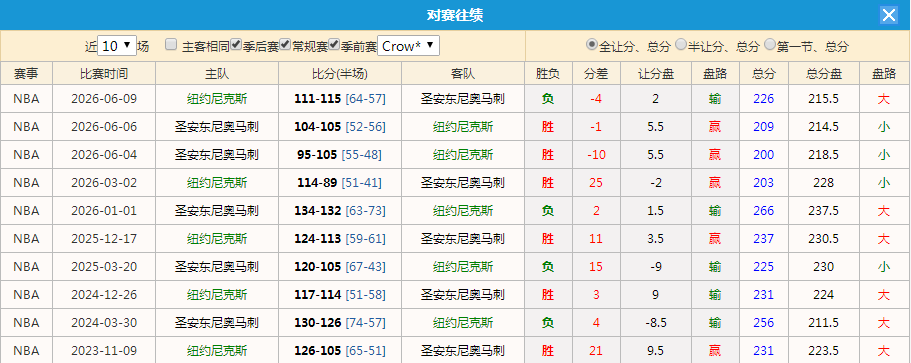Select the 全让分、总分 radio option

coord(591,44)
